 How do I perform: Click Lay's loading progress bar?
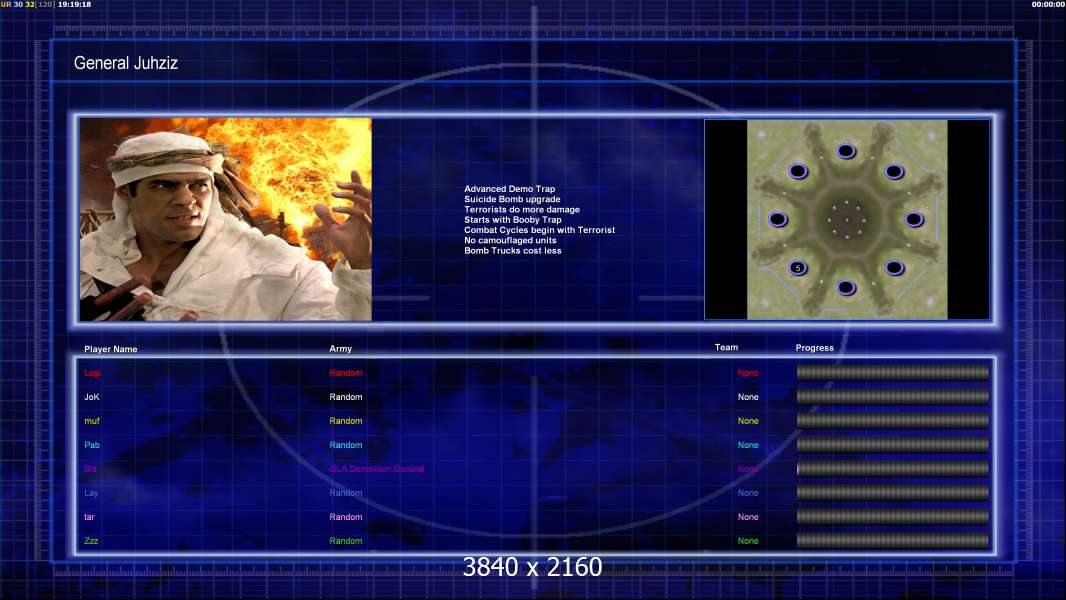point(893,493)
